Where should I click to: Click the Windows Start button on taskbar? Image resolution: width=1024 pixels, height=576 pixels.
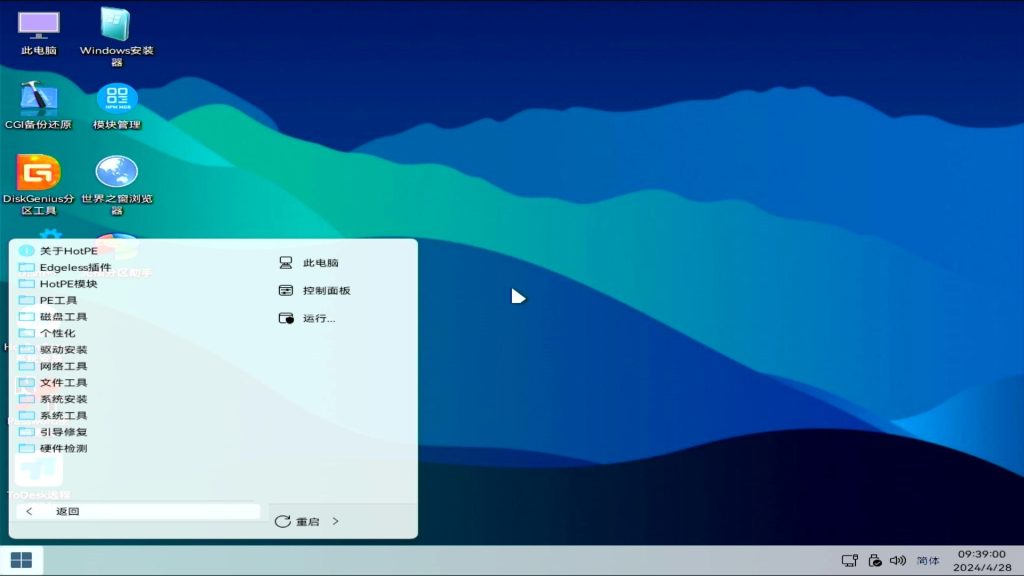click(21, 560)
